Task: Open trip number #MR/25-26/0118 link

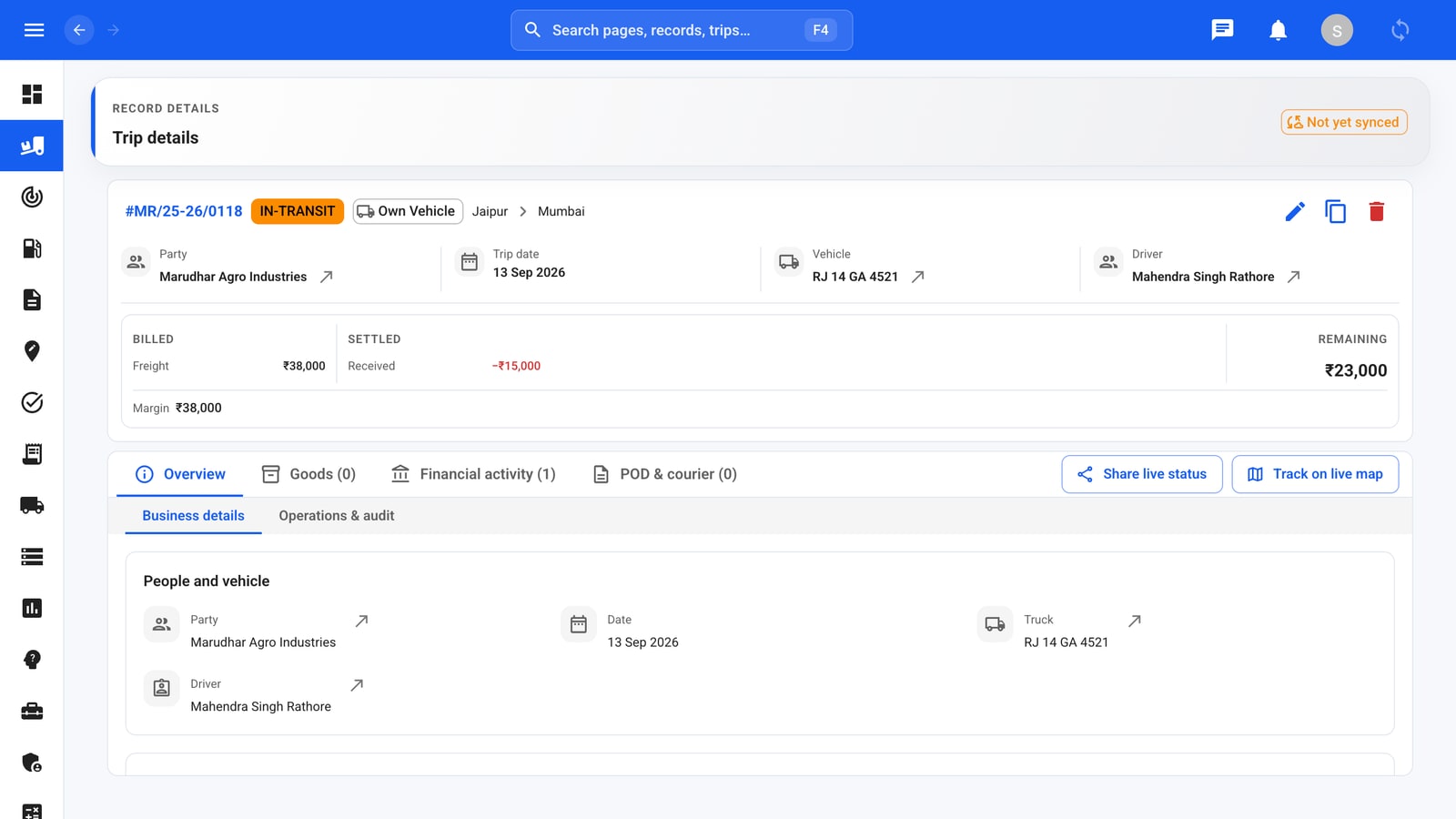Action: tap(184, 211)
